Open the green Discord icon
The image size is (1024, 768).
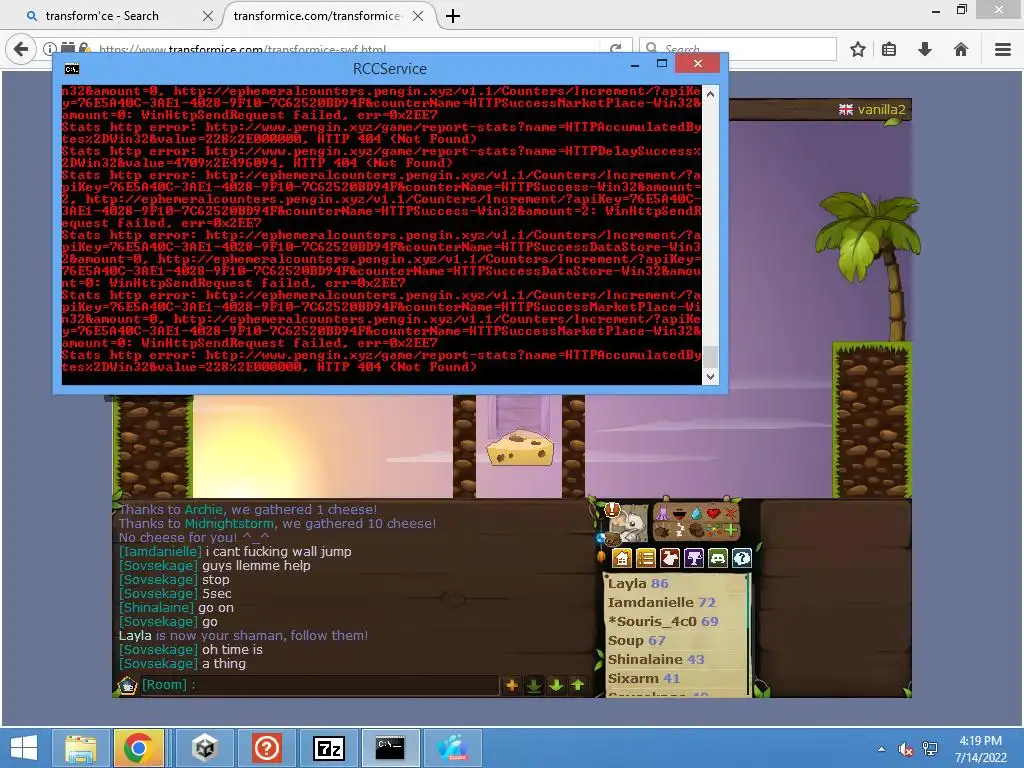(718, 558)
